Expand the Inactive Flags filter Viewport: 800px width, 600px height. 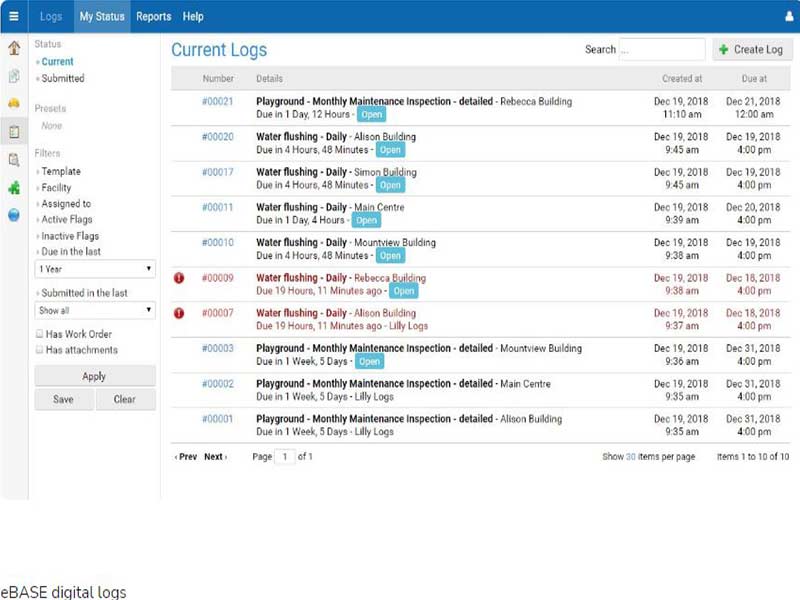point(70,236)
